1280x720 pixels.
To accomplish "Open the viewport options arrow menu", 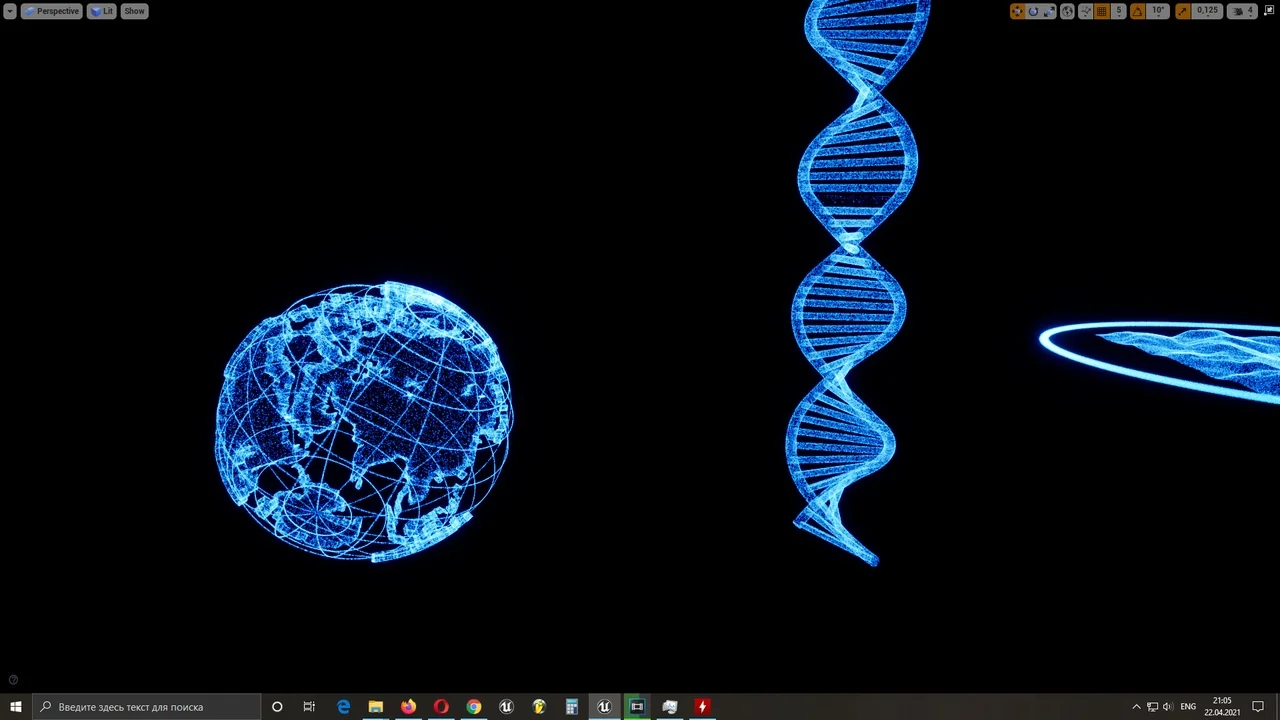I will 10,11.
